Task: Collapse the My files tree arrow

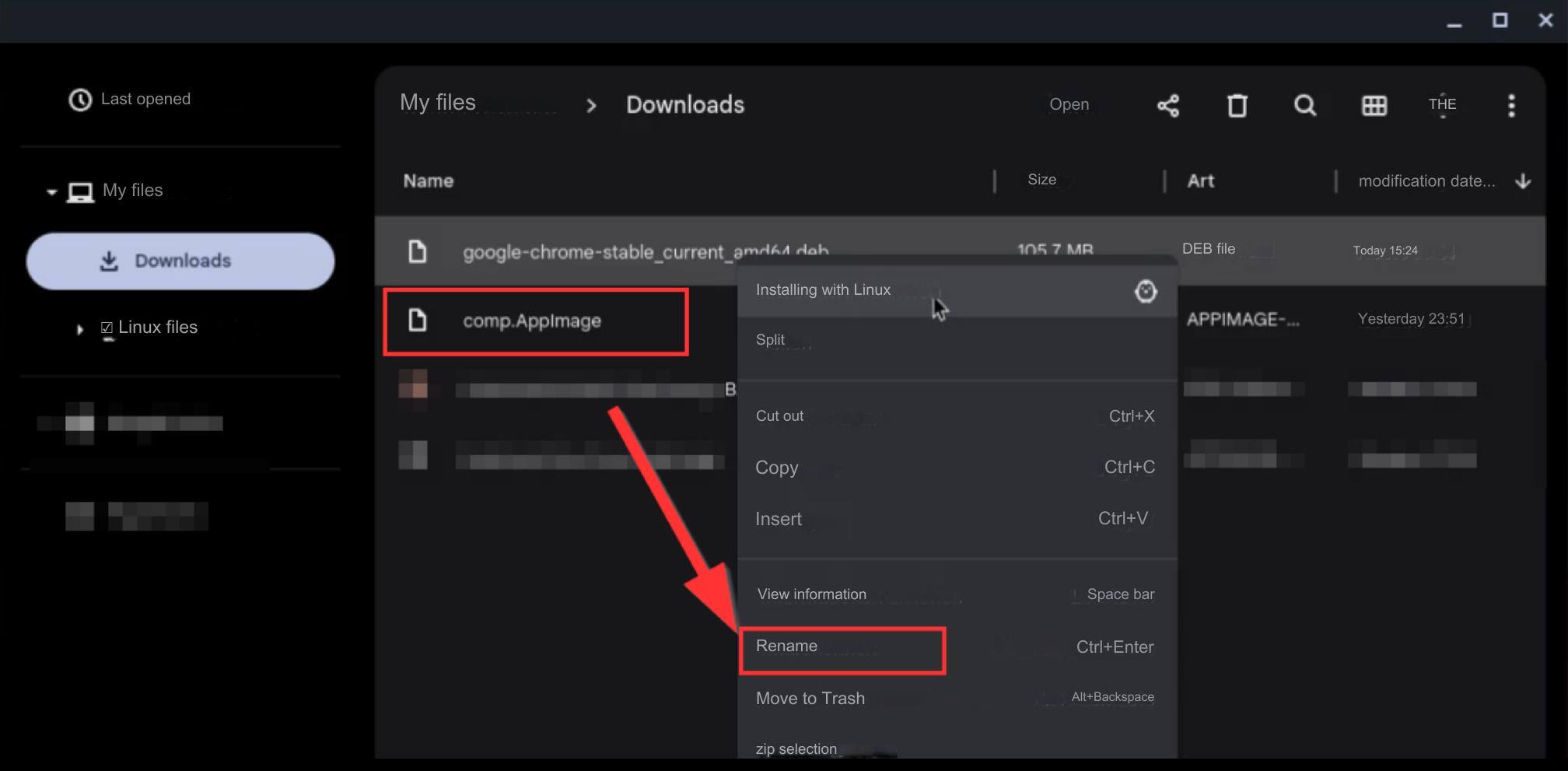Action: [x=51, y=191]
